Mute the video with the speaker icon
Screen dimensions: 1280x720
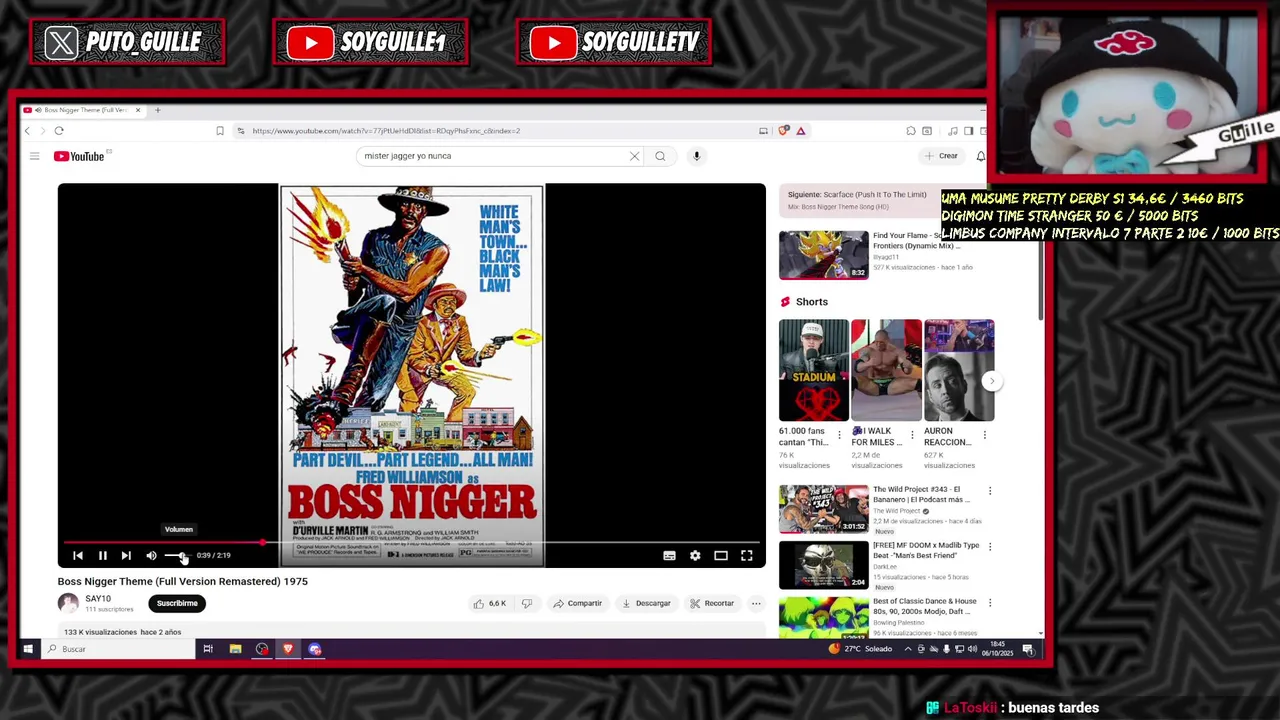click(151, 555)
